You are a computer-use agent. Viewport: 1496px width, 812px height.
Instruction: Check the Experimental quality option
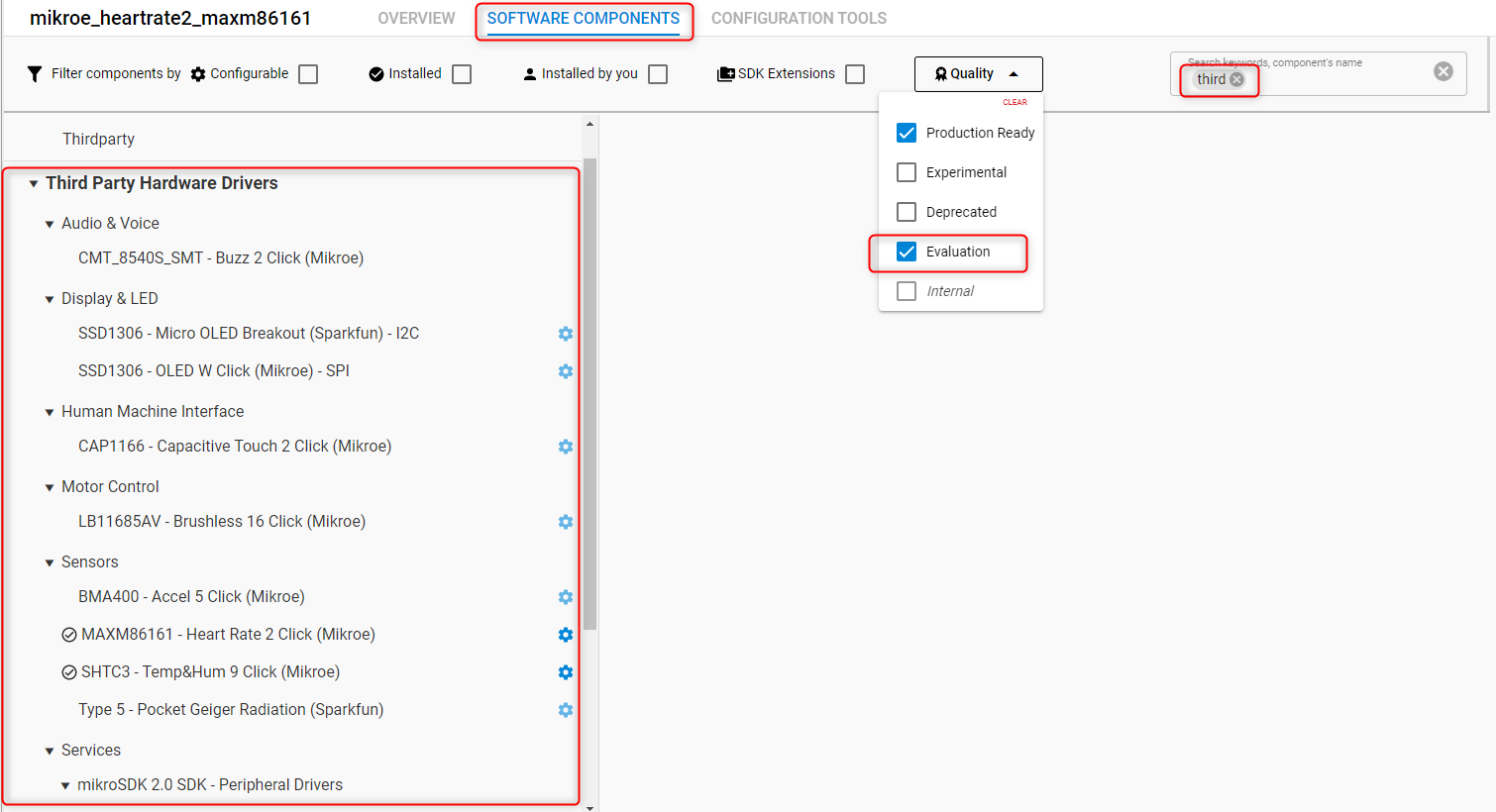907,172
